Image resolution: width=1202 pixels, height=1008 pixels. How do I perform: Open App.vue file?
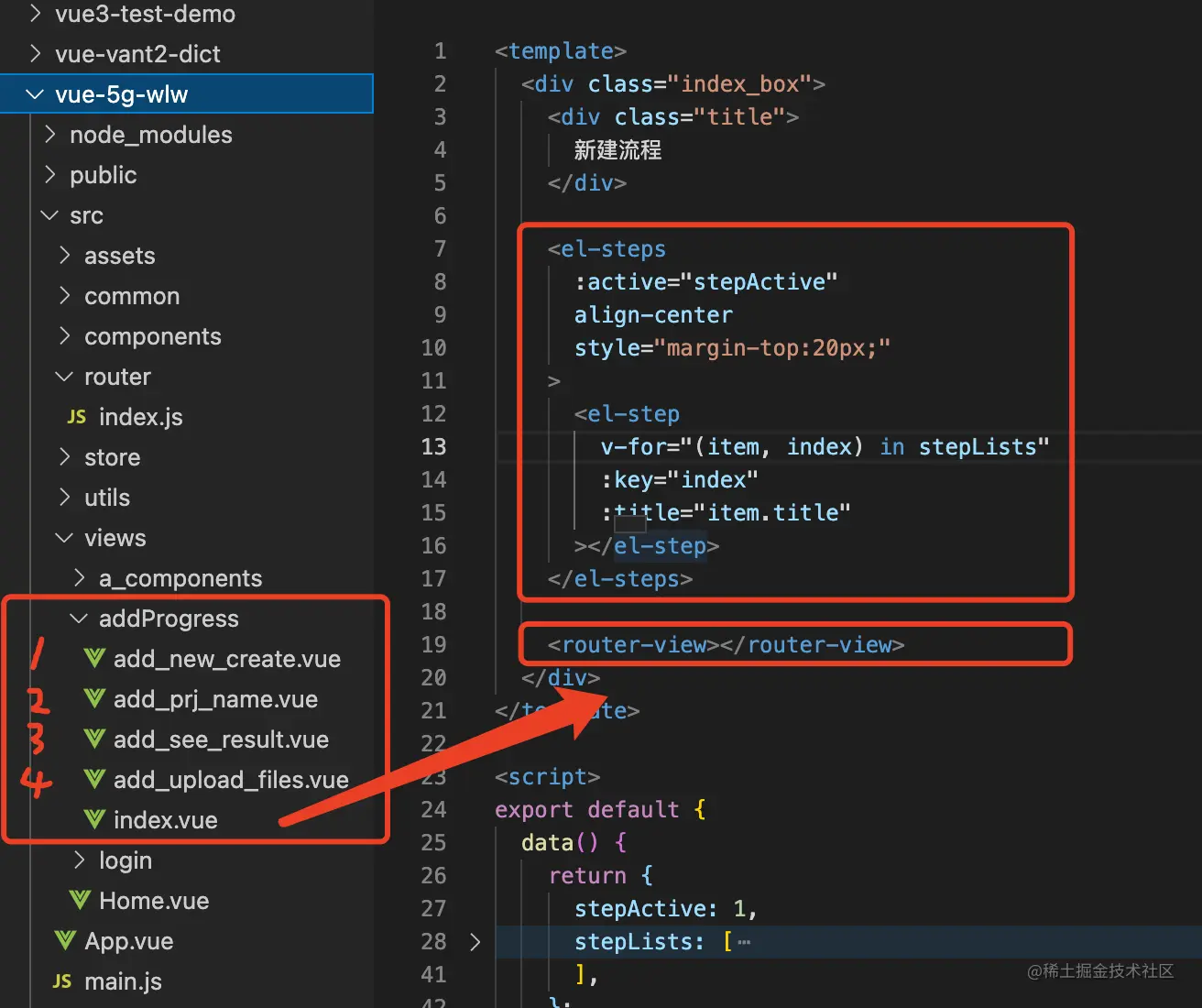(x=129, y=941)
